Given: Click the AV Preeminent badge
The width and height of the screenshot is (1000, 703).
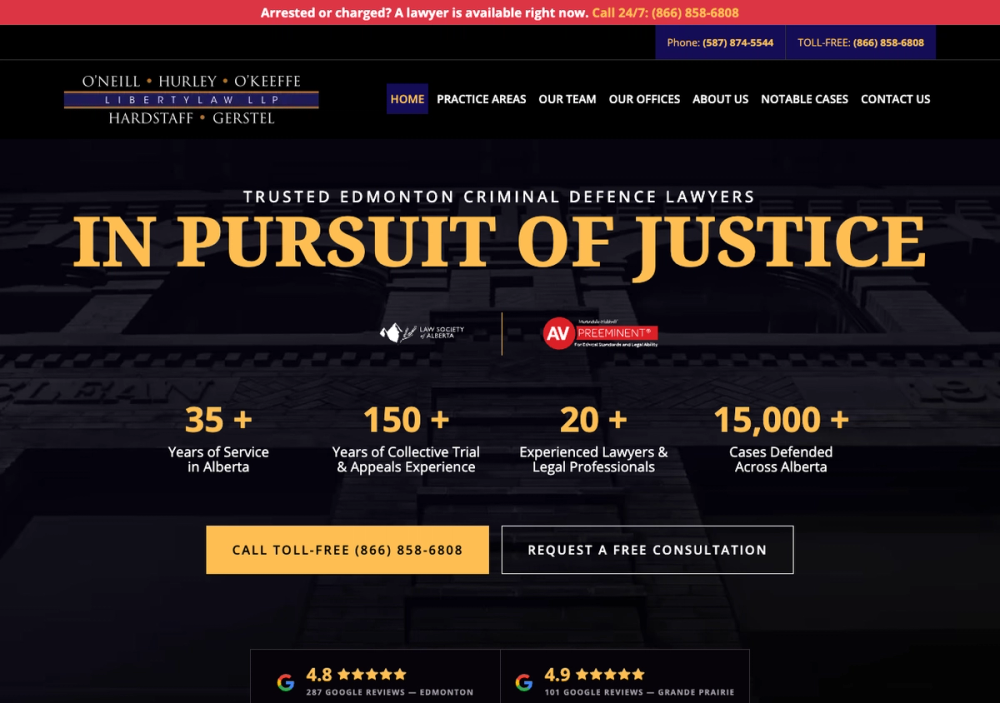Looking at the screenshot, I should pos(600,333).
